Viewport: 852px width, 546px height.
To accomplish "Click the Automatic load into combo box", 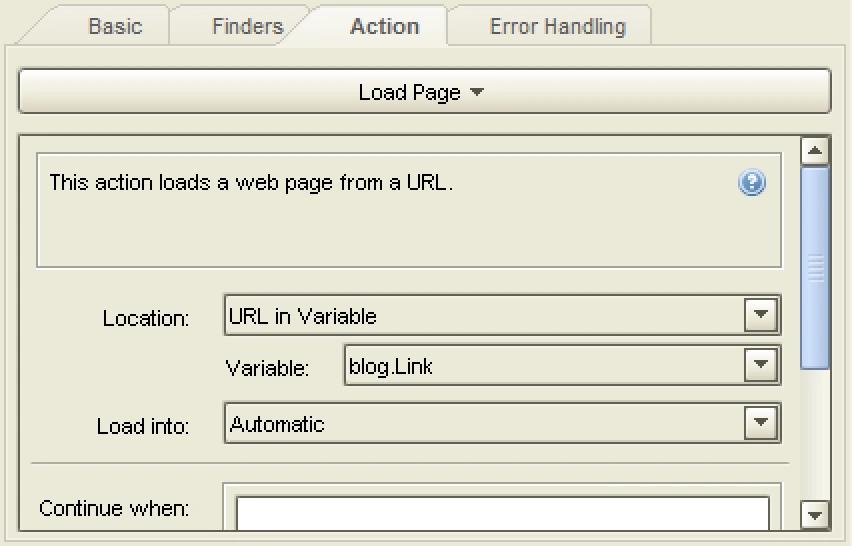I will point(502,422).
